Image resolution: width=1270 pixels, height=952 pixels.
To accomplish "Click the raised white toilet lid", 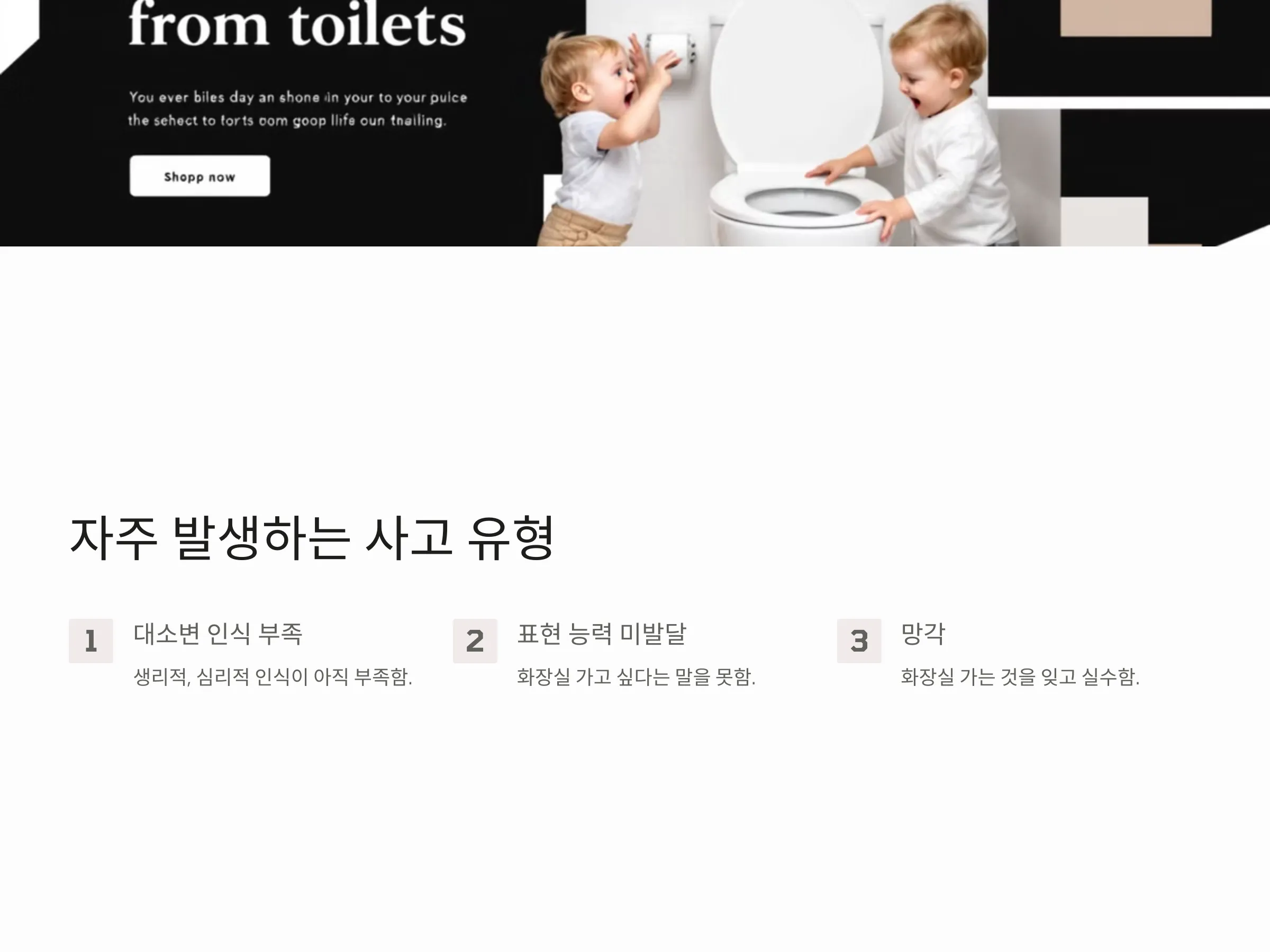I will point(796,83).
